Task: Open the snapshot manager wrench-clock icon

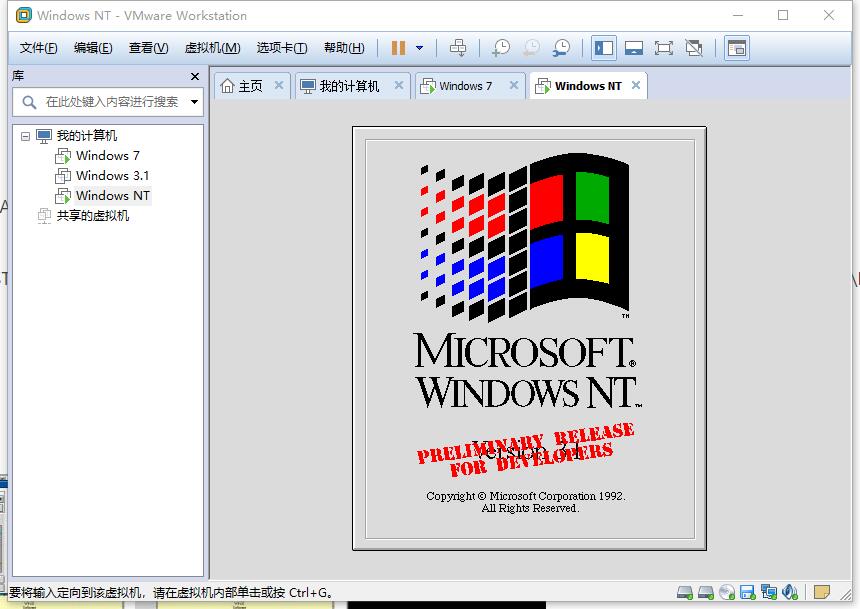Action: (561, 48)
